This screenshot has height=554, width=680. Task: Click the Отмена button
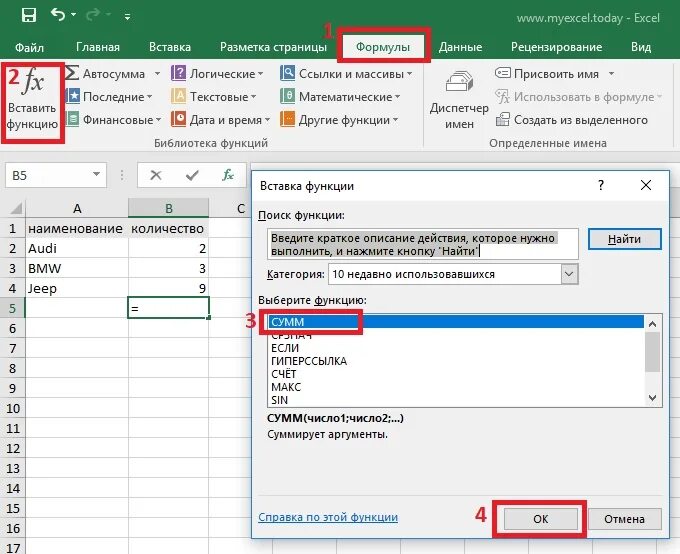click(x=624, y=519)
